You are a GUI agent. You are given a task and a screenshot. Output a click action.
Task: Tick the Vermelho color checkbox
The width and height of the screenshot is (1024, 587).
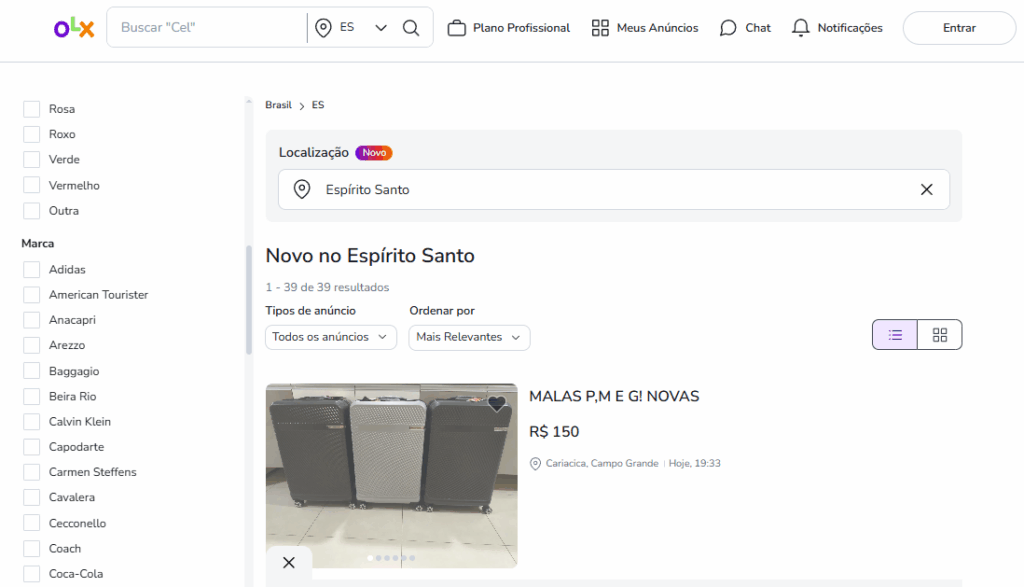(x=32, y=186)
